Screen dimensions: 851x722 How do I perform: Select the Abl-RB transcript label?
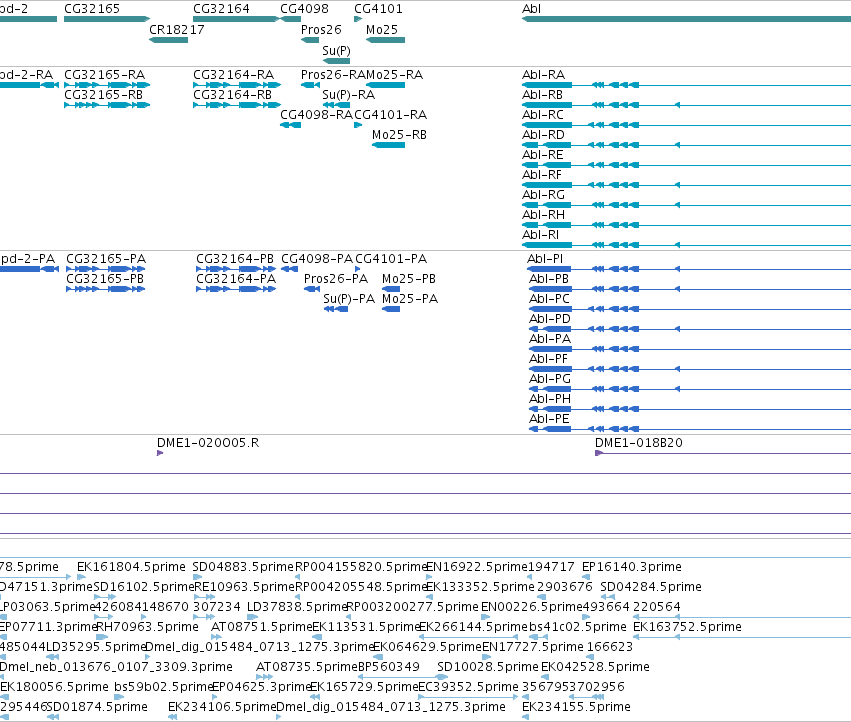point(542,94)
